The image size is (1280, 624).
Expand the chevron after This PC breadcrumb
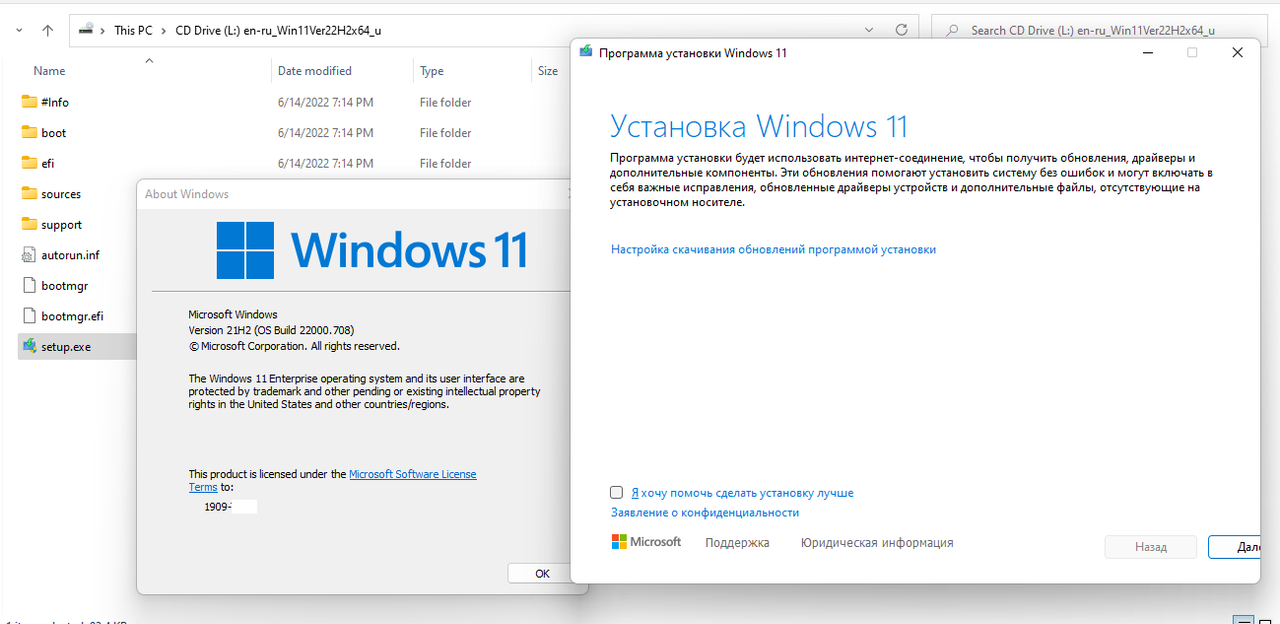pyautogui.click(x=163, y=30)
